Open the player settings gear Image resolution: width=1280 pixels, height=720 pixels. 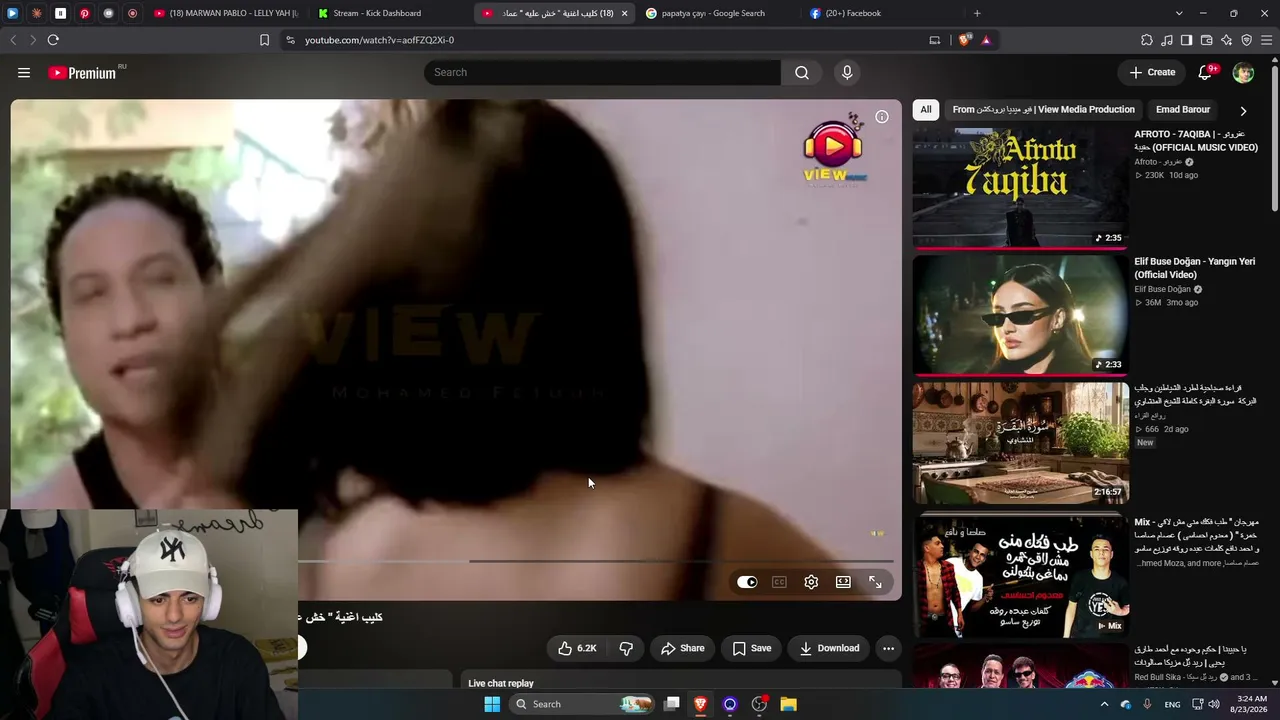pos(811,582)
